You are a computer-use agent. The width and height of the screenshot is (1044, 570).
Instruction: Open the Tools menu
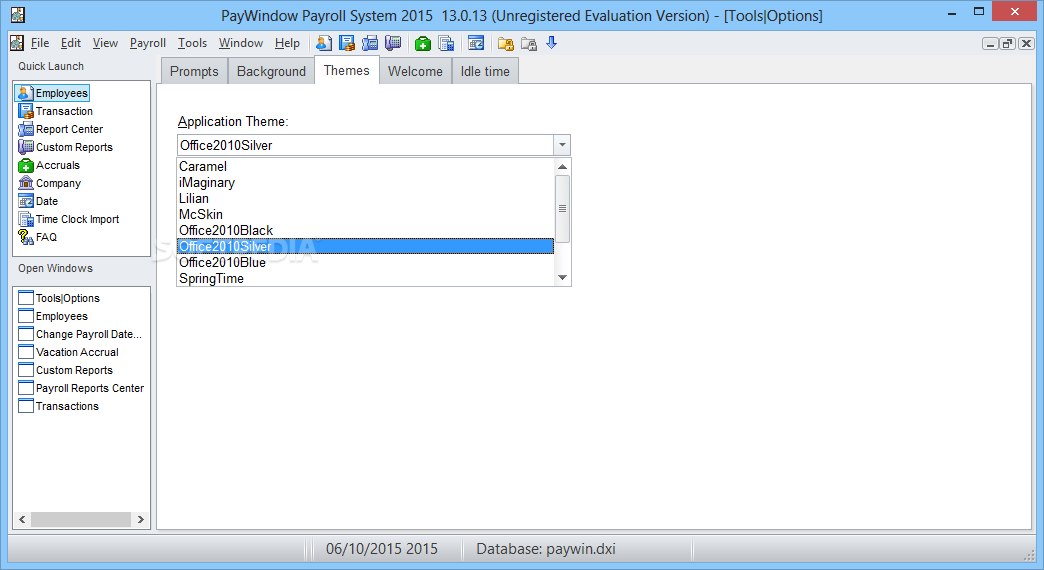pyautogui.click(x=192, y=43)
